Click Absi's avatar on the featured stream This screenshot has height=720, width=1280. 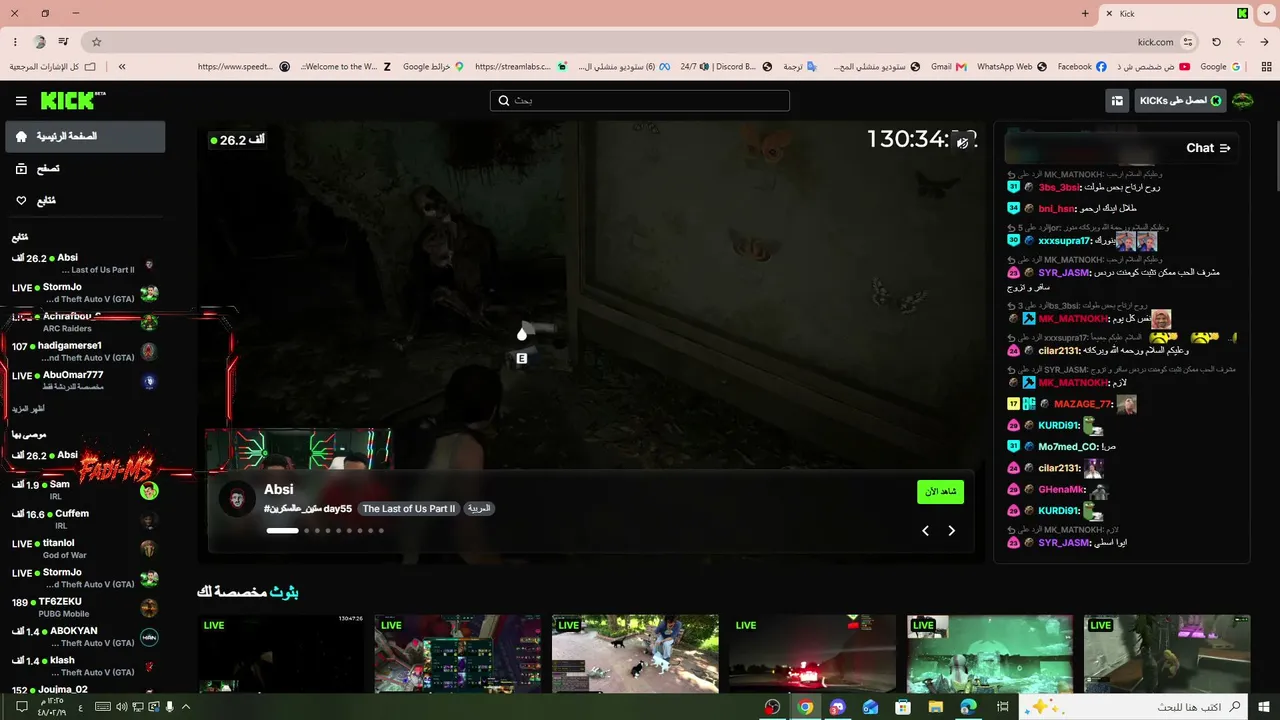(x=237, y=498)
